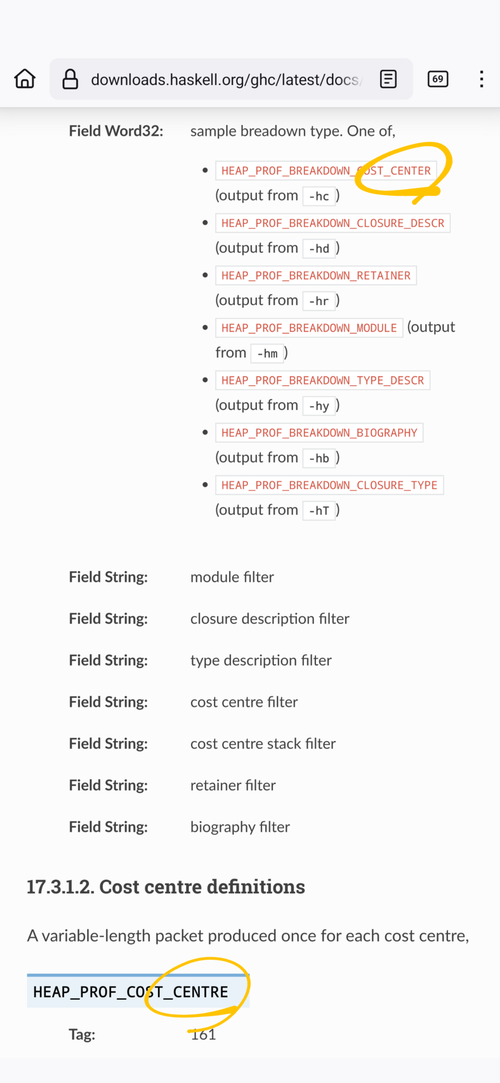The width and height of the screenshot is (500, 1083).
Task: Click the HEAP_PROF_COST_CENTRE table header
Action: pos(138,992)
